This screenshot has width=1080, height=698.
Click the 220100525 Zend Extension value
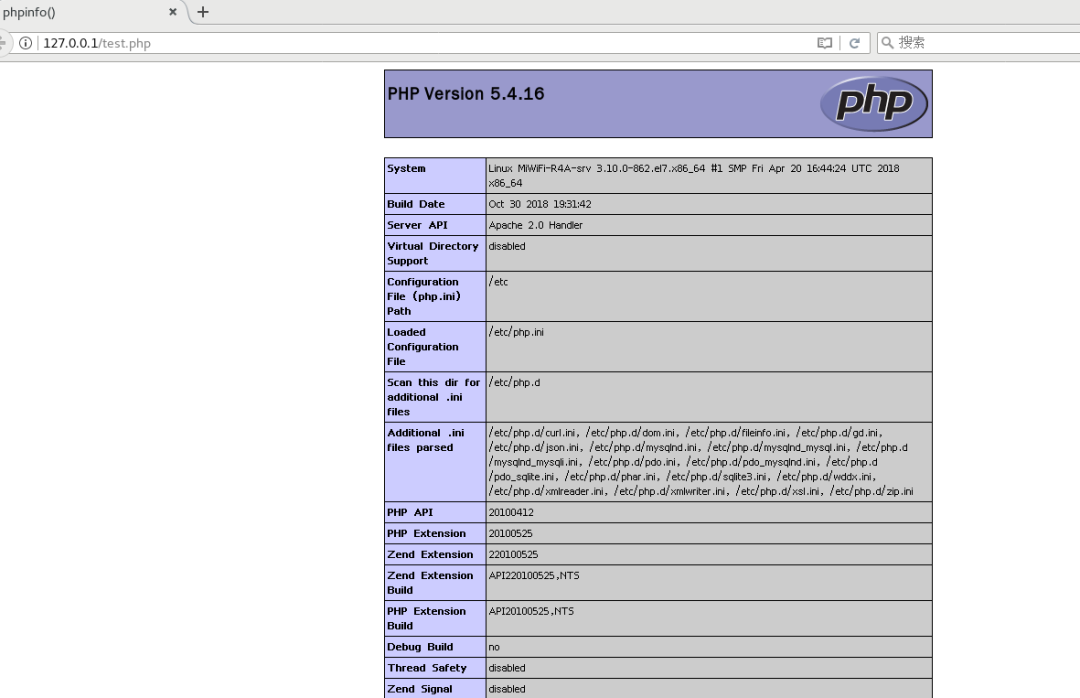[513, 554]
